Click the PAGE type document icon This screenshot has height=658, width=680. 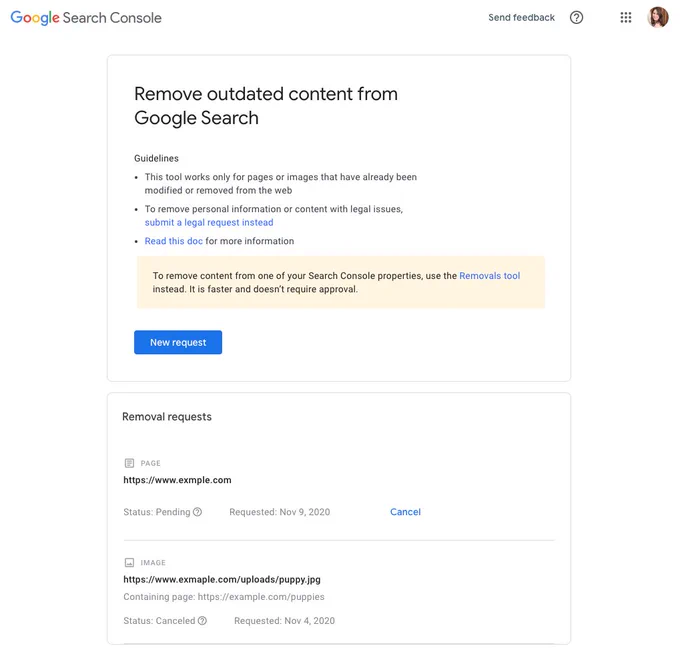click(x=129, y=463)
